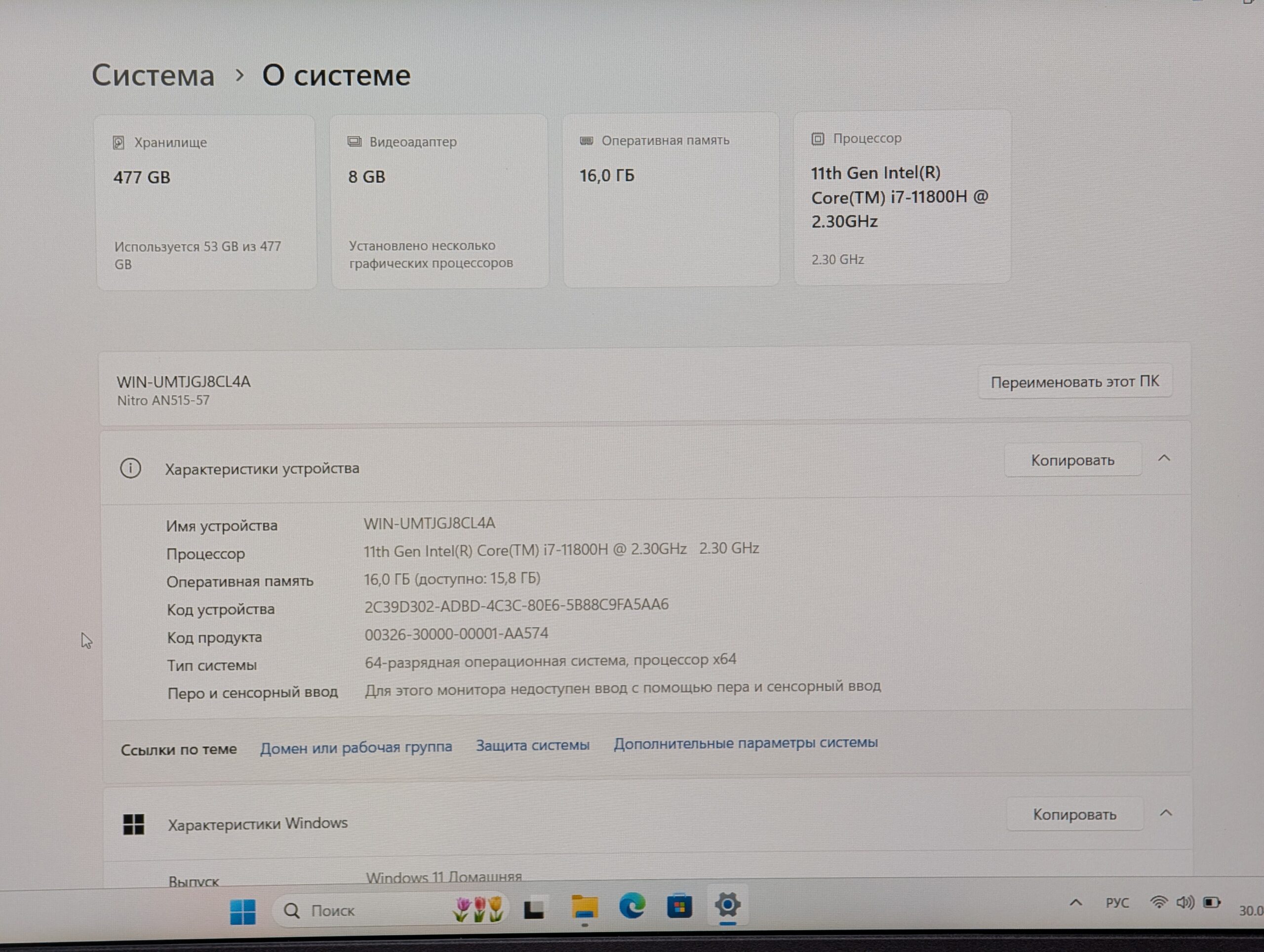Screen dimensions: 1264x952
Task: Launch Microsoft Edge from the taskbar
Action: pyautogui.click(x=632, y=906)
